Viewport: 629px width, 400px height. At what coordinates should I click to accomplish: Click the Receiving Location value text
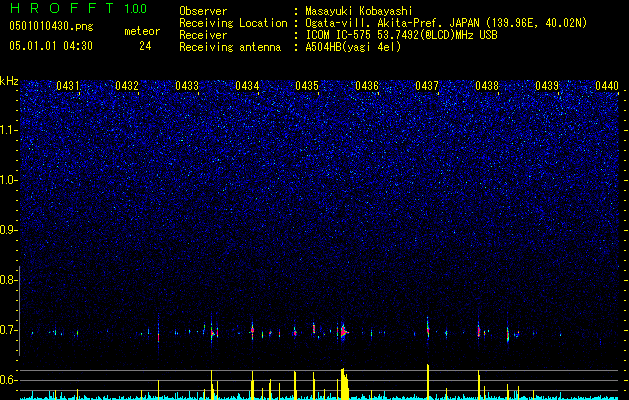pos(446,23)
